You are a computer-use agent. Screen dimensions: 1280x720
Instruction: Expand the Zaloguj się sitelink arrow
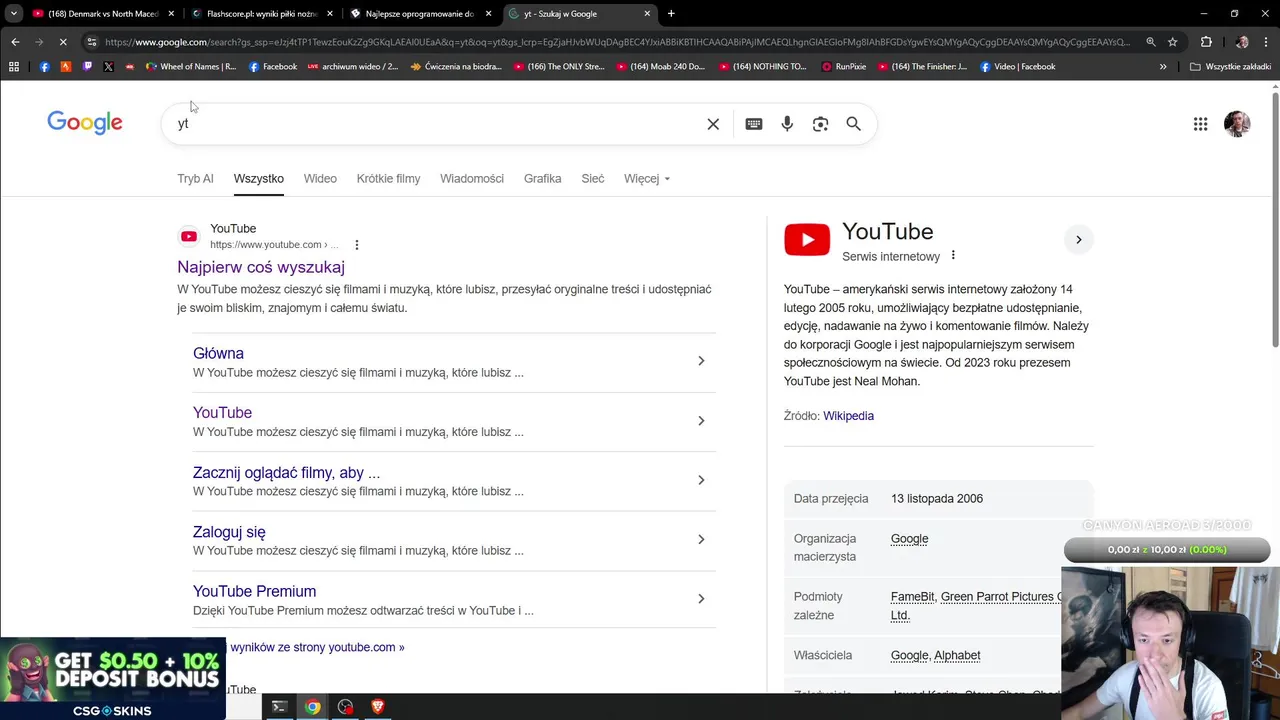701,539
